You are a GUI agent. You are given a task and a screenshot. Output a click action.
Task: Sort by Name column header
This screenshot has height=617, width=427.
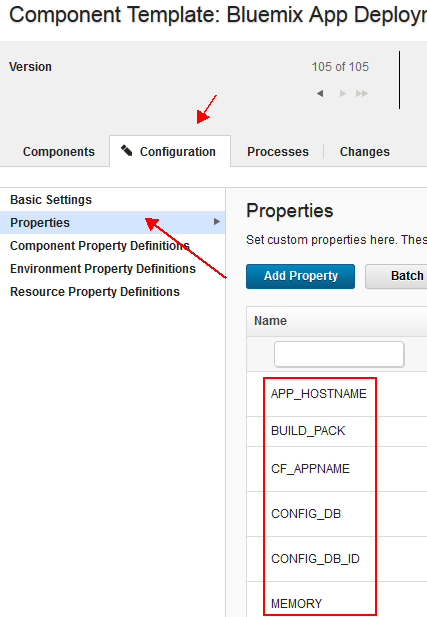point(270,321)
